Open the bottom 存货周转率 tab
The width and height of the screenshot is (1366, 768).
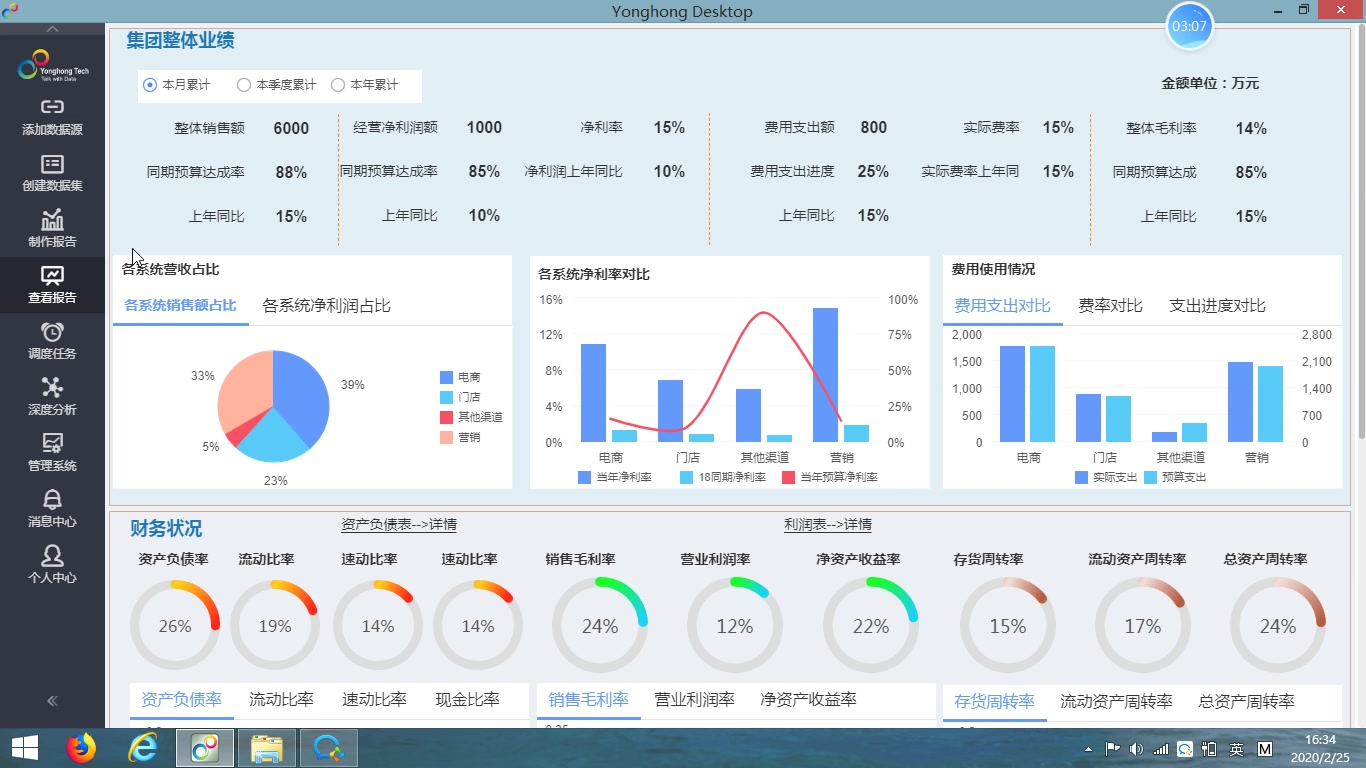994,701
